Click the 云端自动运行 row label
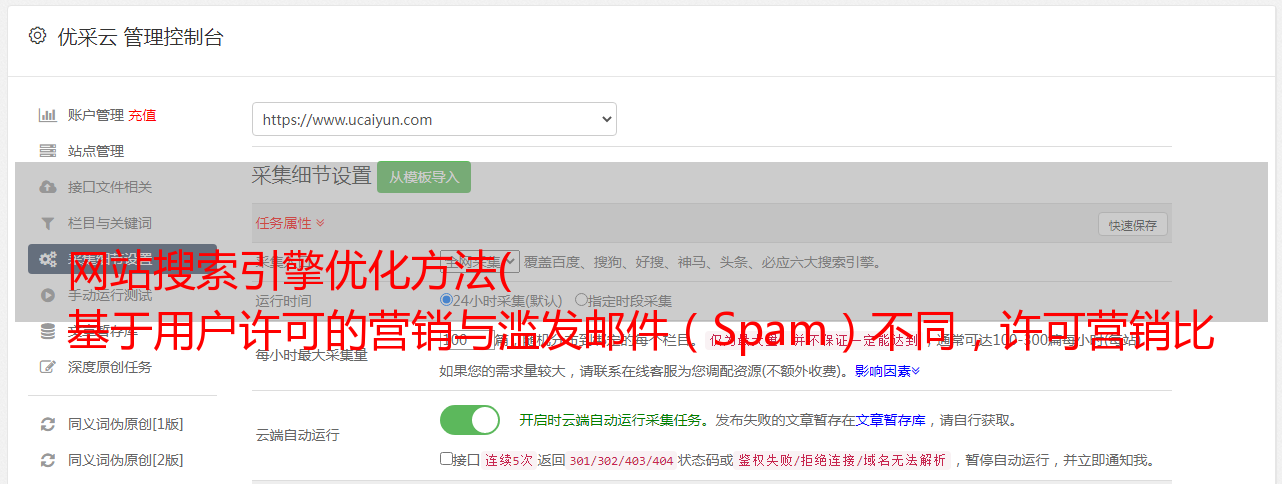 [x=297, y=435]
